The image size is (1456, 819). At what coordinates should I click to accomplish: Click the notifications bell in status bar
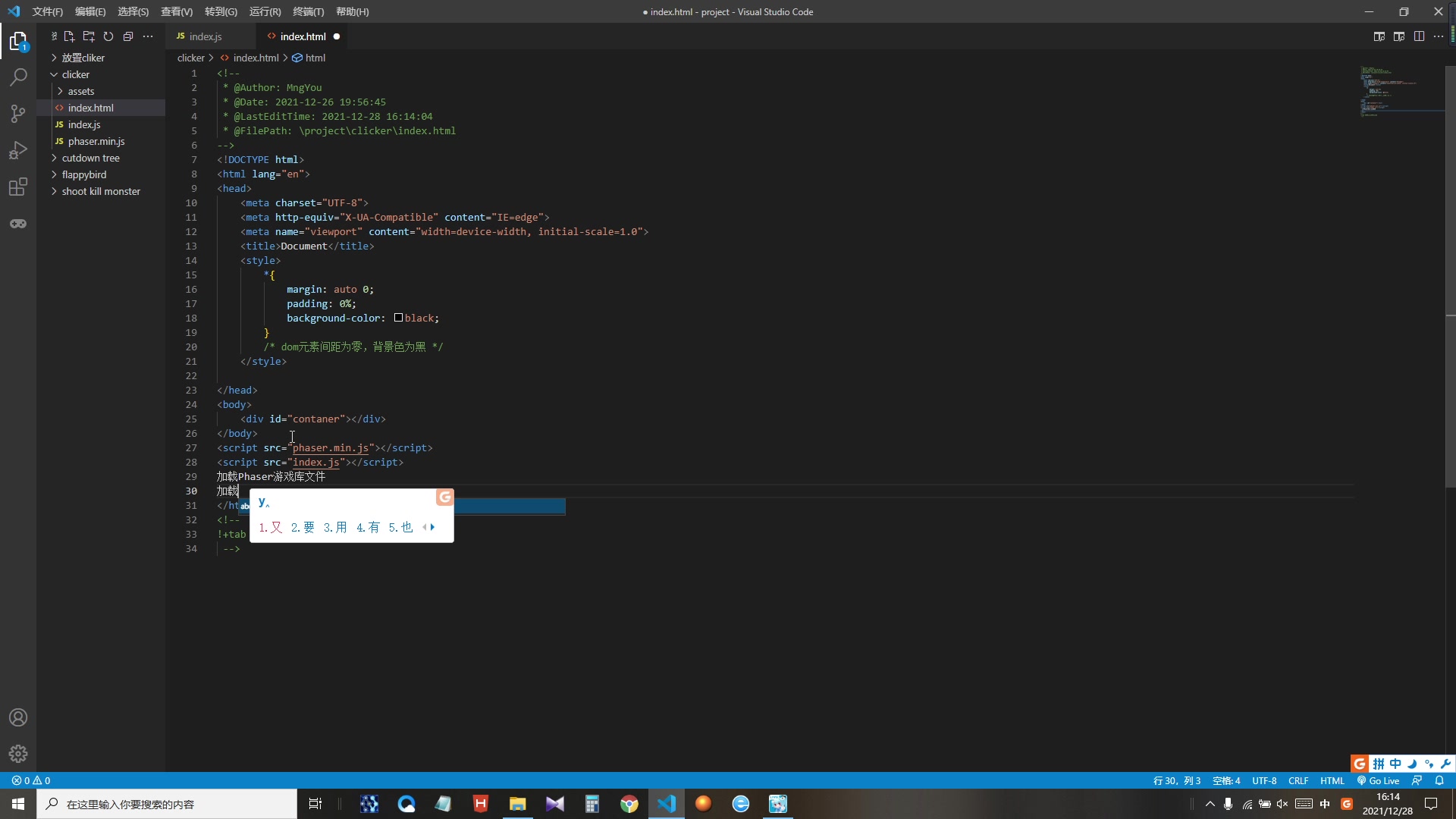[x=1439, y=780]
